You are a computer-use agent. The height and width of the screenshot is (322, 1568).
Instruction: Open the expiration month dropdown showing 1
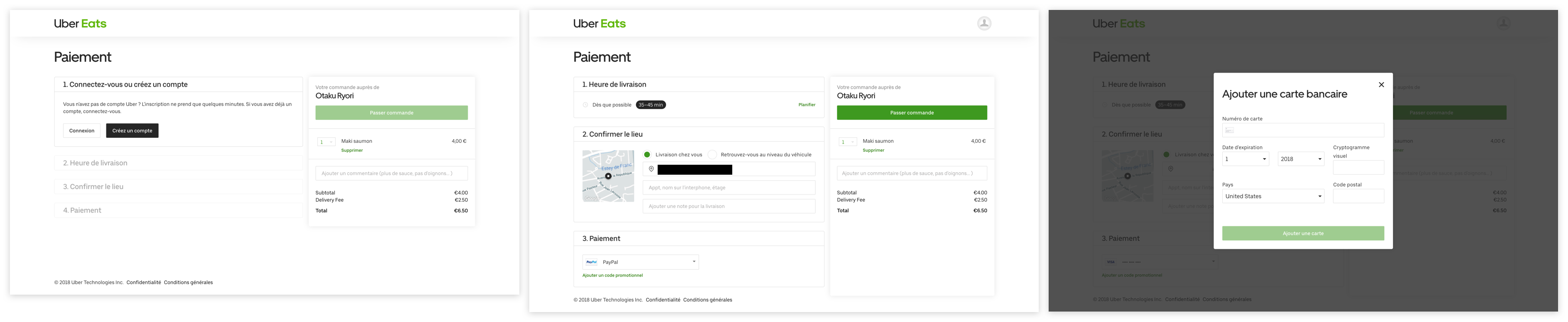point(1245,159)
